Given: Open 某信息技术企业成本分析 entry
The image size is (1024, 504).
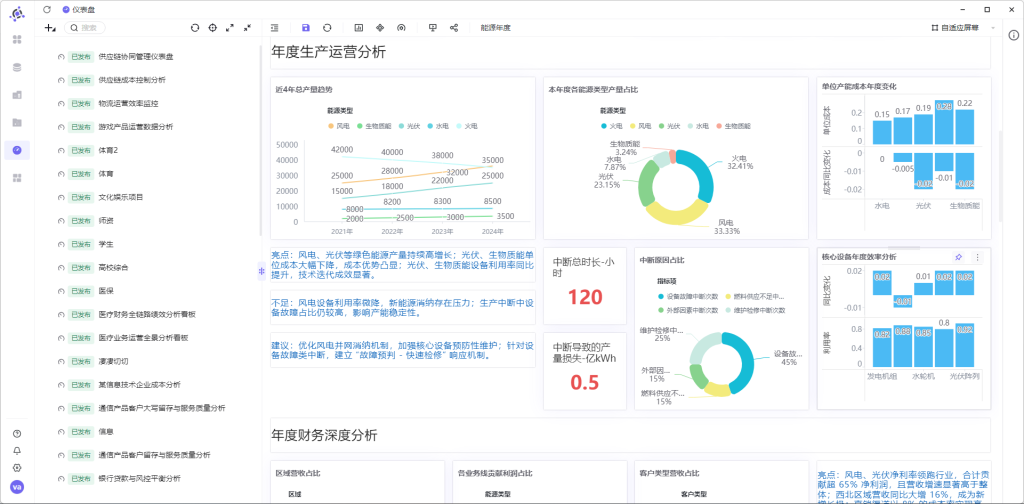Looking at the screenshot, I should pos(139,385).
